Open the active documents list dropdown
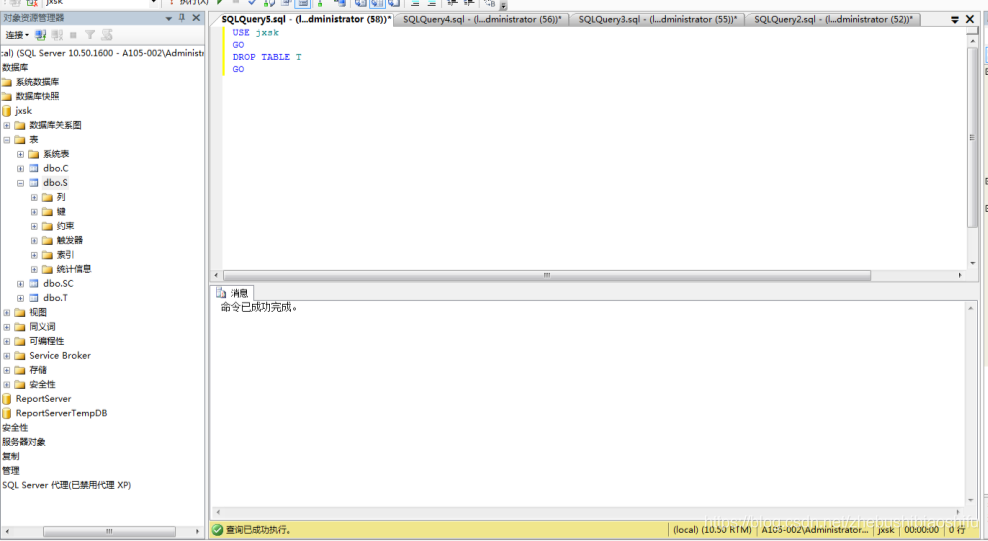988x541 pixels. [x=955, y=20]
